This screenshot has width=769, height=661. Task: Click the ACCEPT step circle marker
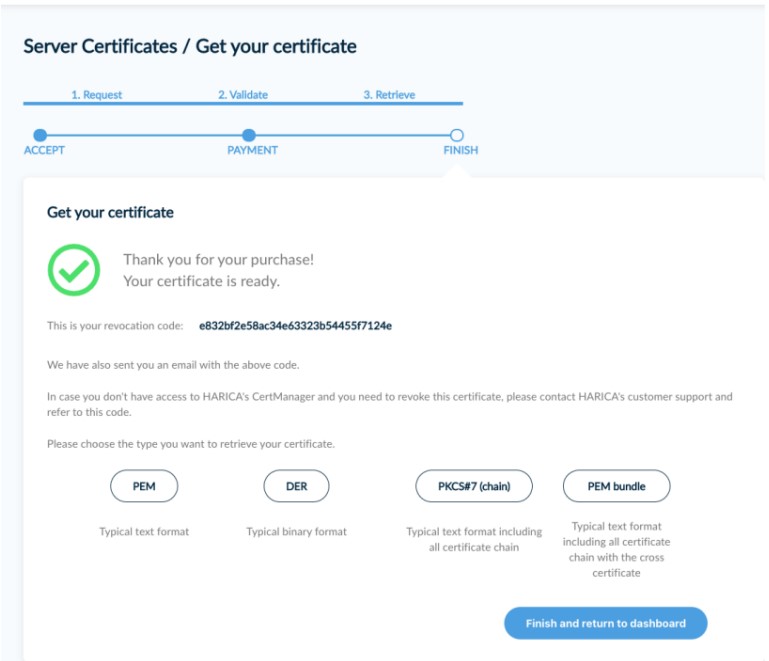click(40, 135)
